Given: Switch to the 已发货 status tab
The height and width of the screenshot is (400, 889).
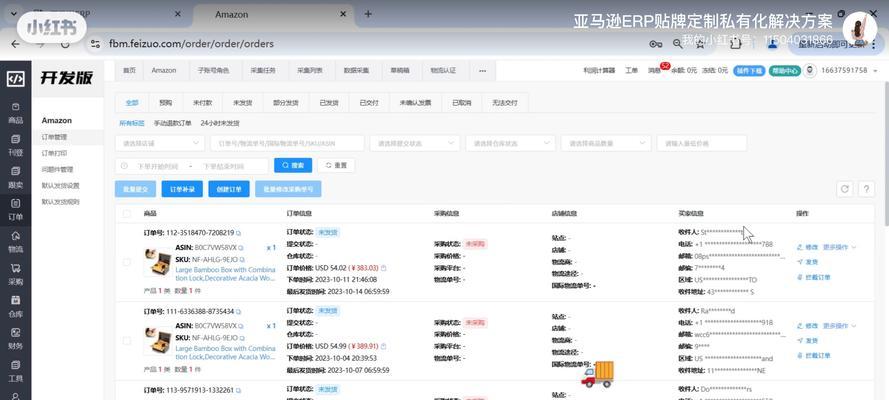Looking at the screenshot, I should point(329,103).
